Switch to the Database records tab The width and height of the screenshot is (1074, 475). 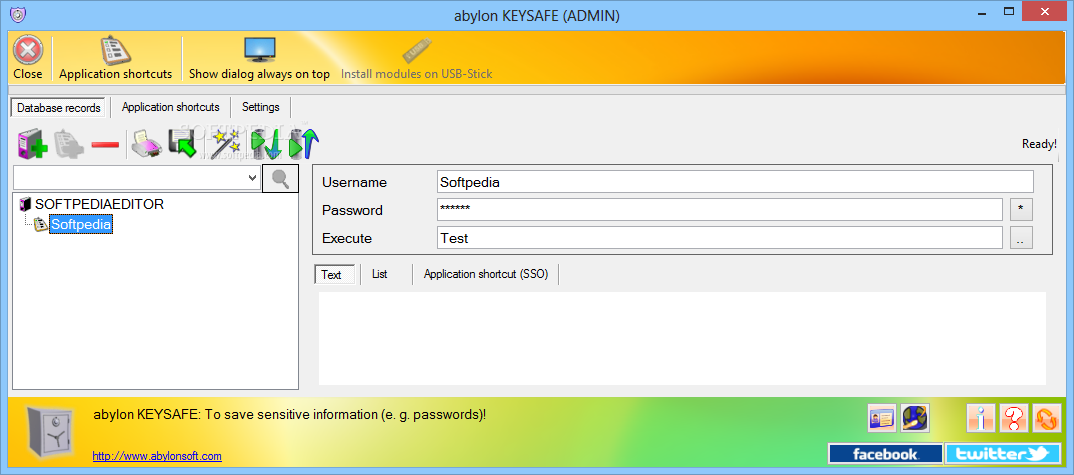pyautogui.click(x=59, y=108)
